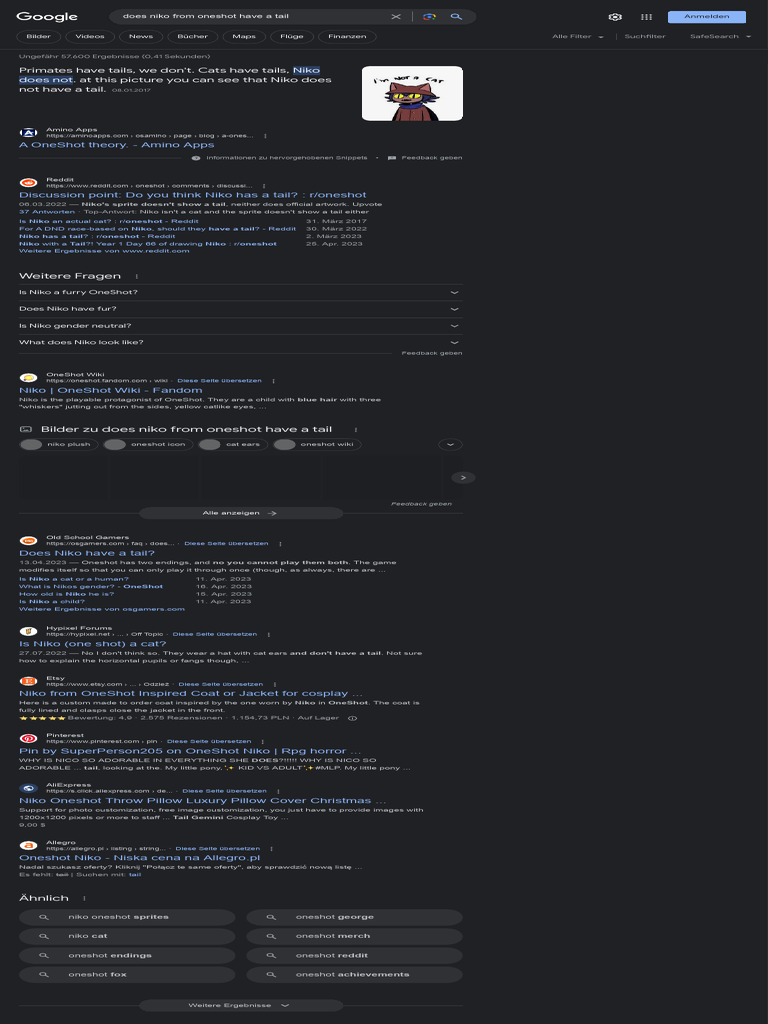Open the SafeSearch dropdown
Image resolution: width=768 pixels, height=1024 pixels.
click(x=720, y=37)
